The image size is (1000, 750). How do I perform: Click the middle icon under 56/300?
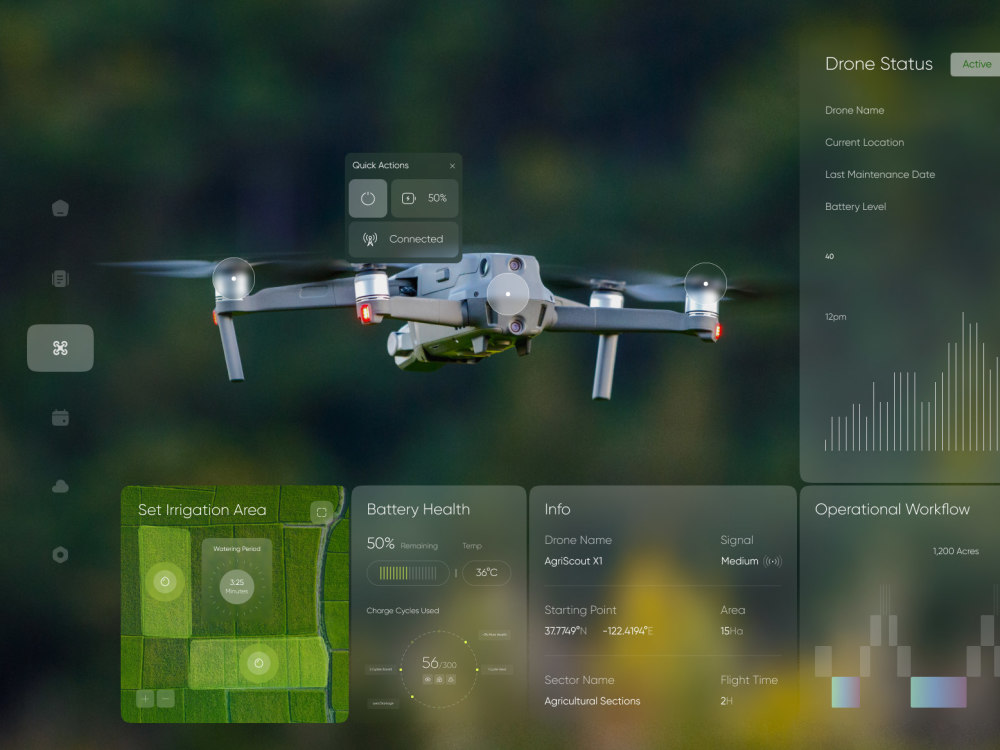point(439,680)
